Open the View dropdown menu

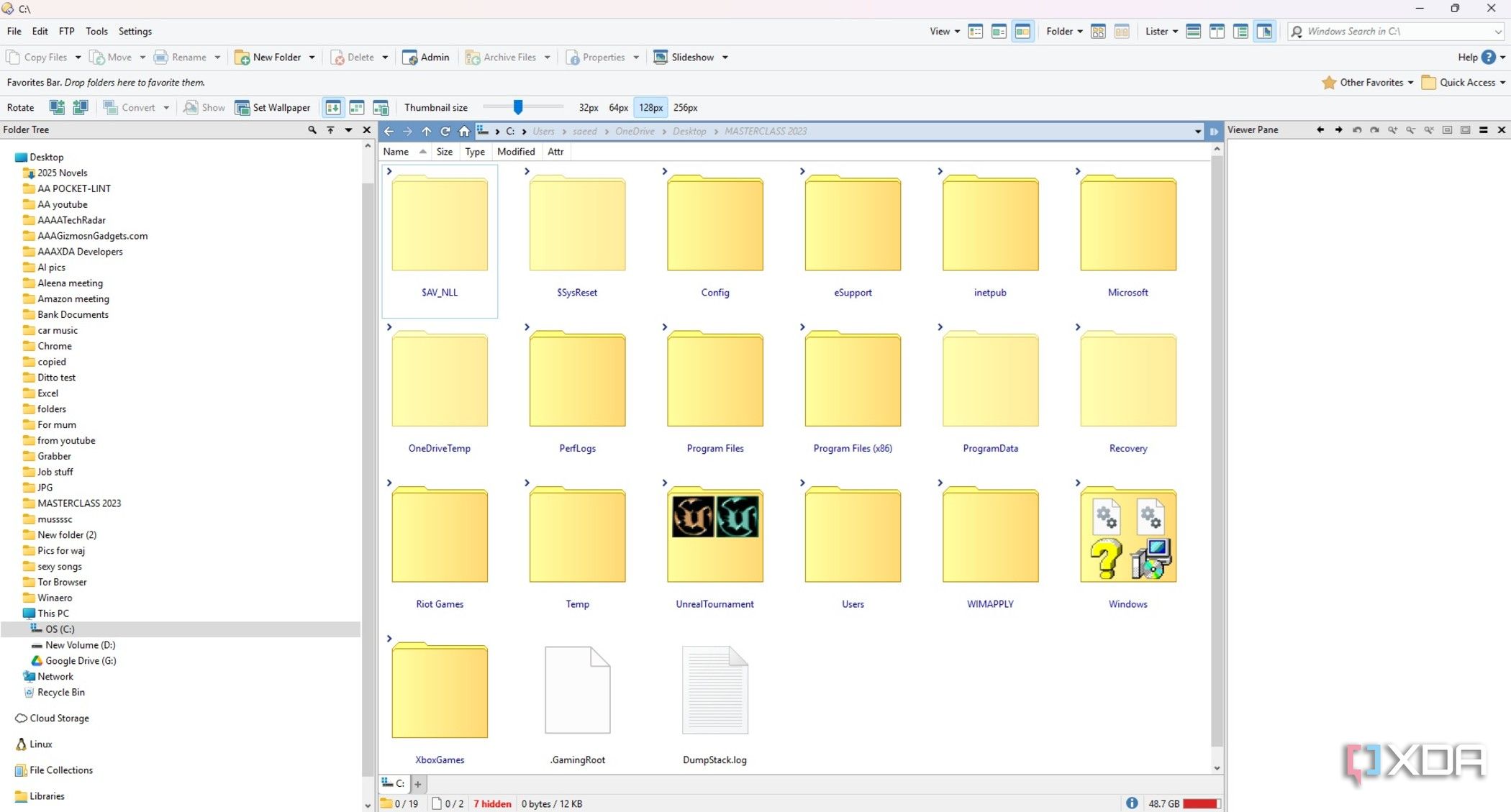point(945,32)
